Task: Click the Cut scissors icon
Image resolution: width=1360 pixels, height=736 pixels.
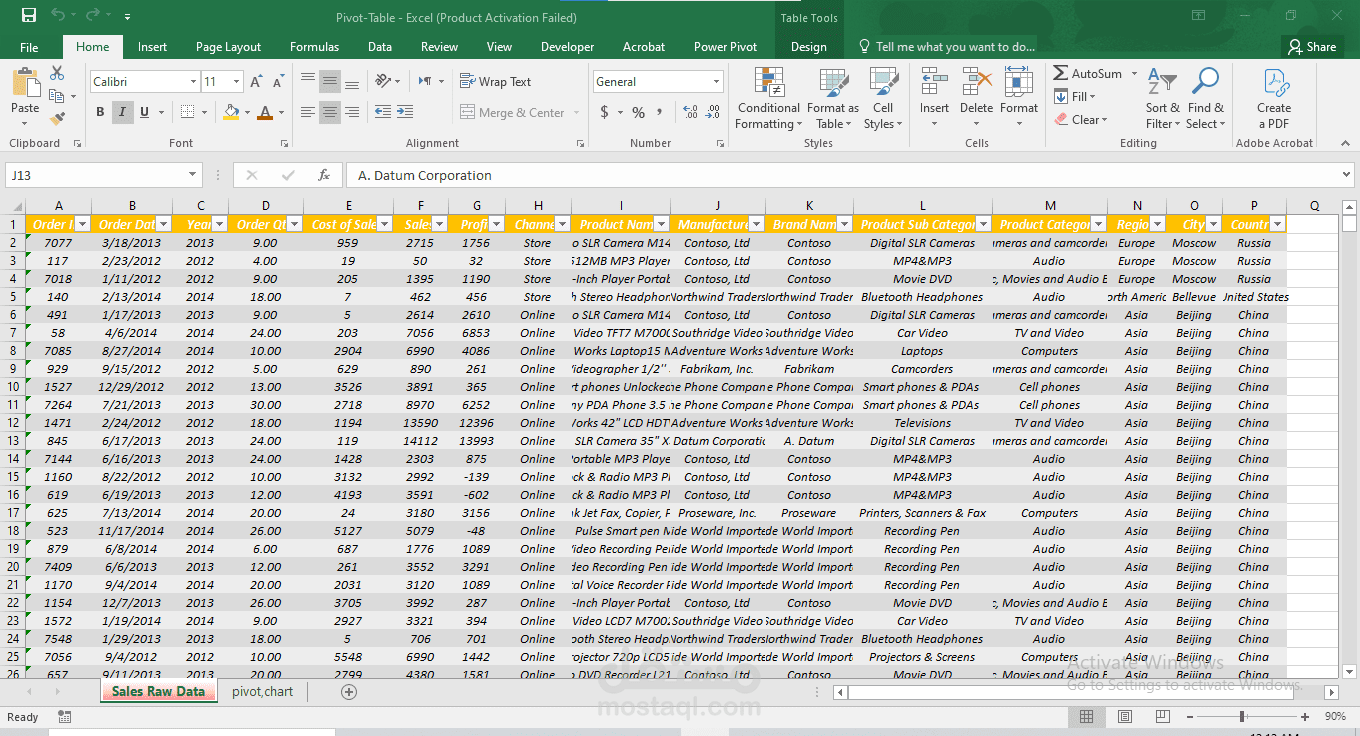Action: pyautogui.click(x=57, y=74)
